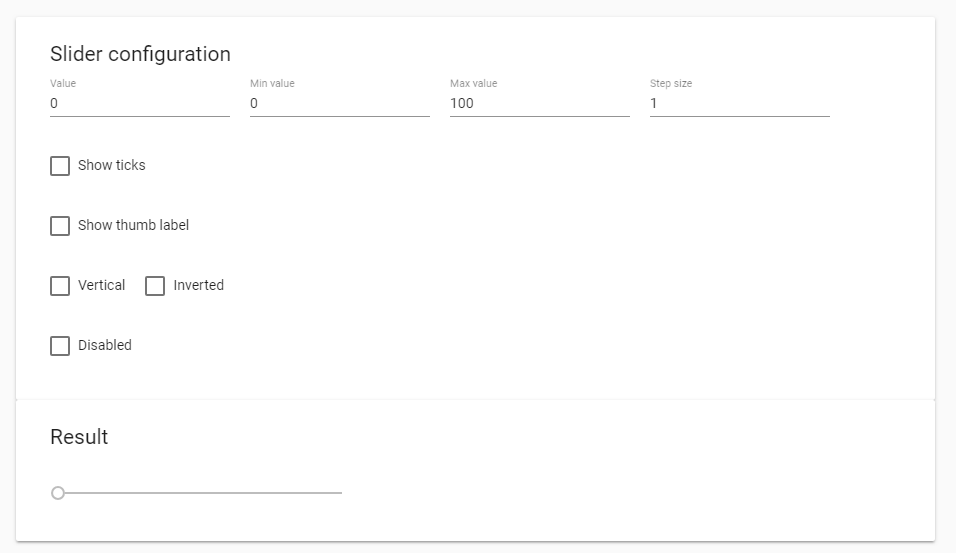956x553 pixels.
Task: Click the Value input field
Action: 139,103
